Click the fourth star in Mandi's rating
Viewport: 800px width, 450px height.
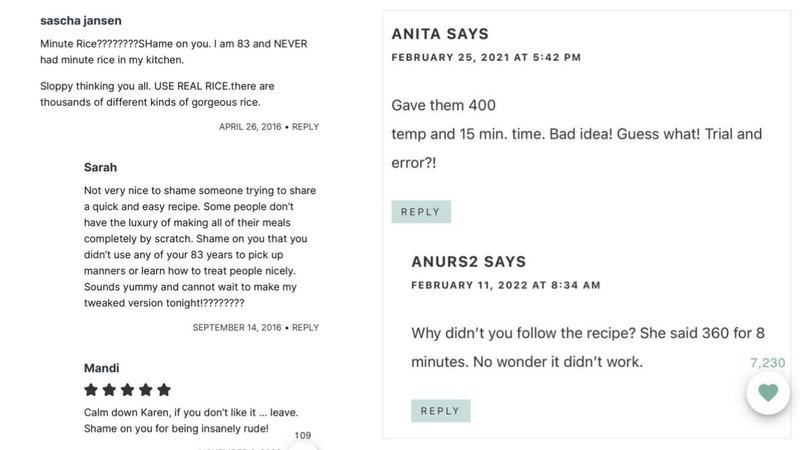pos(146,390)
